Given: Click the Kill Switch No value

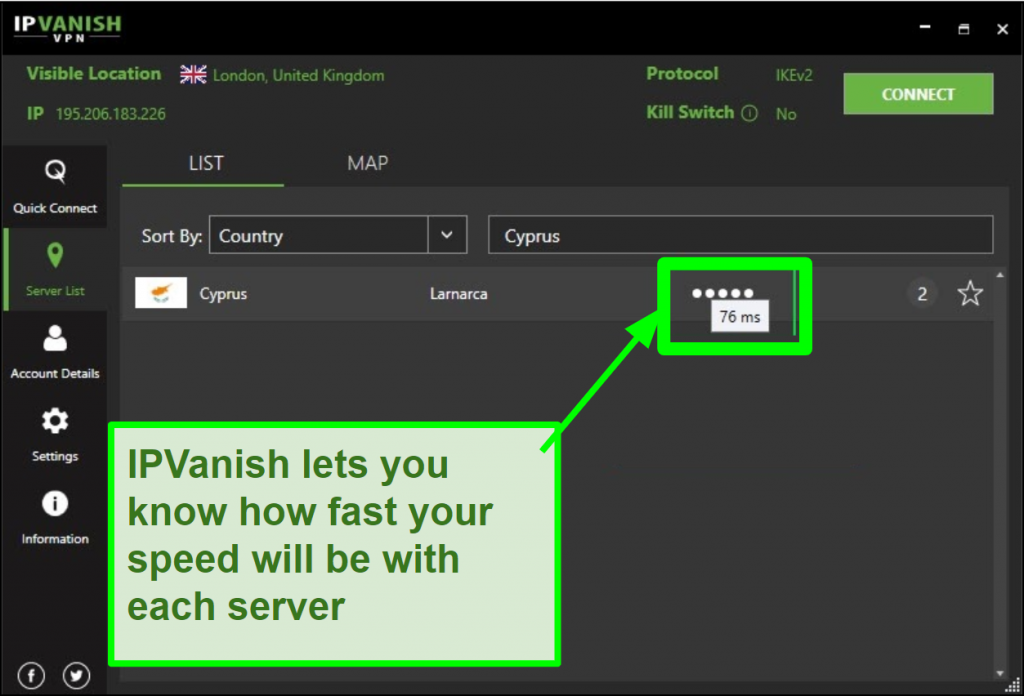Looking at the screenshot, I should pos(786,114).
